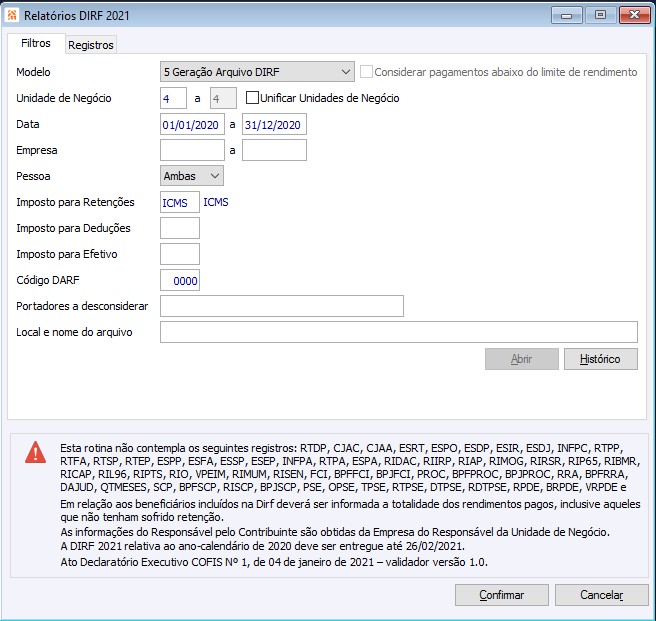The image size is (656, 621).
Task: Click the Cancelar button
Action: [602, 595]
